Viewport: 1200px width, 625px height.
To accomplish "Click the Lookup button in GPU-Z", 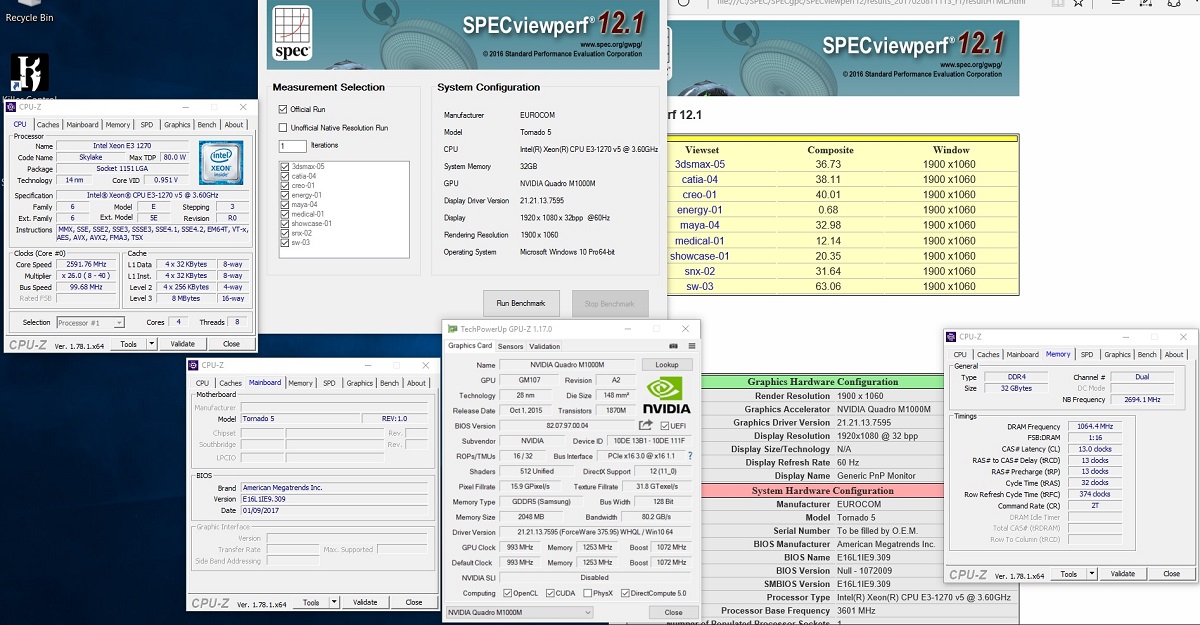I will (x=666, y=365).
